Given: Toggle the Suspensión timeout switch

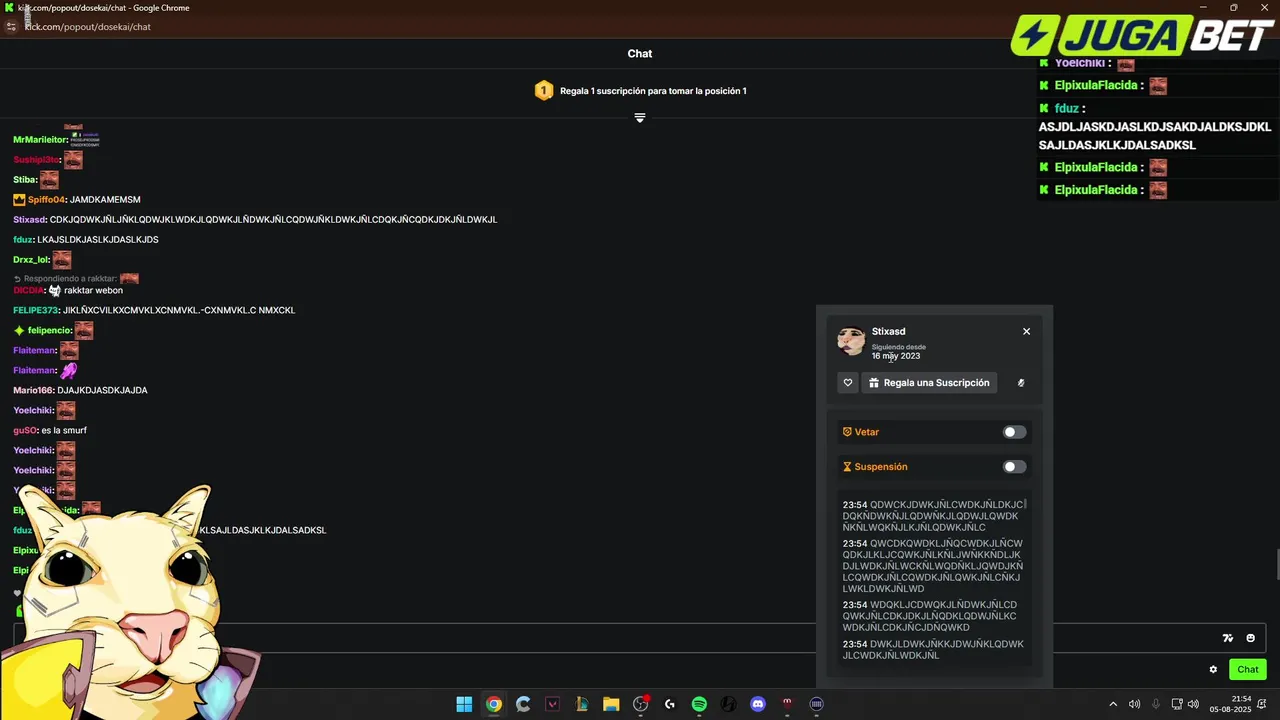Looking at the screenshot, I should 1014,467.
